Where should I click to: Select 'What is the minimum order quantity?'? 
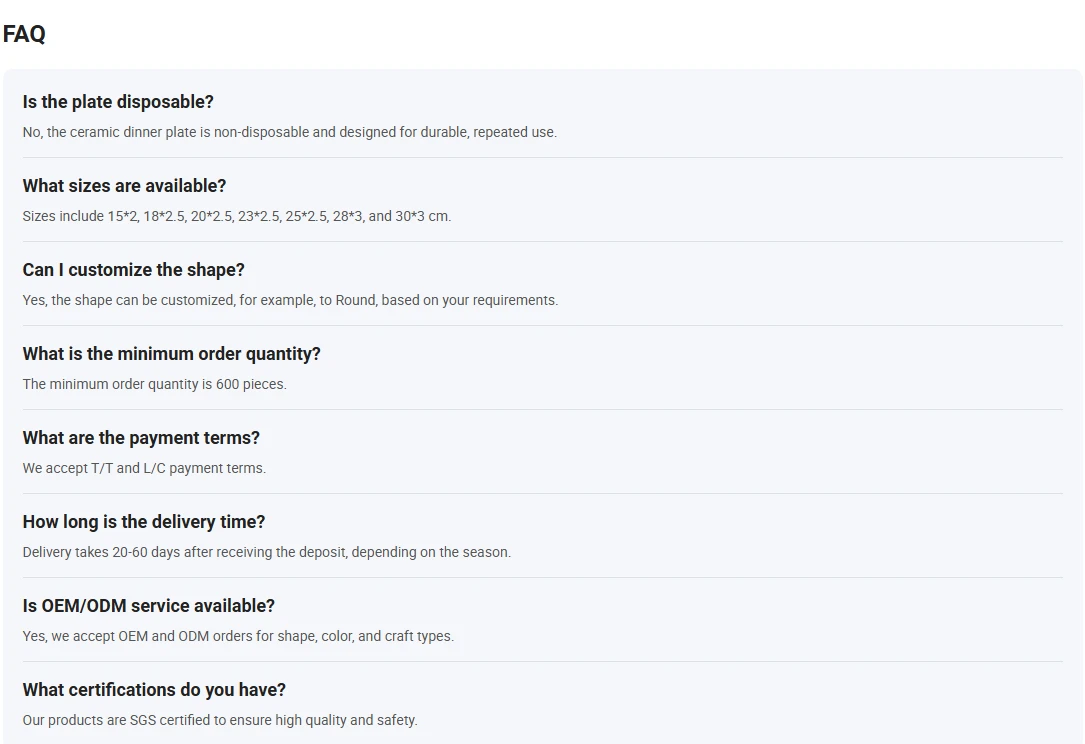172,354
